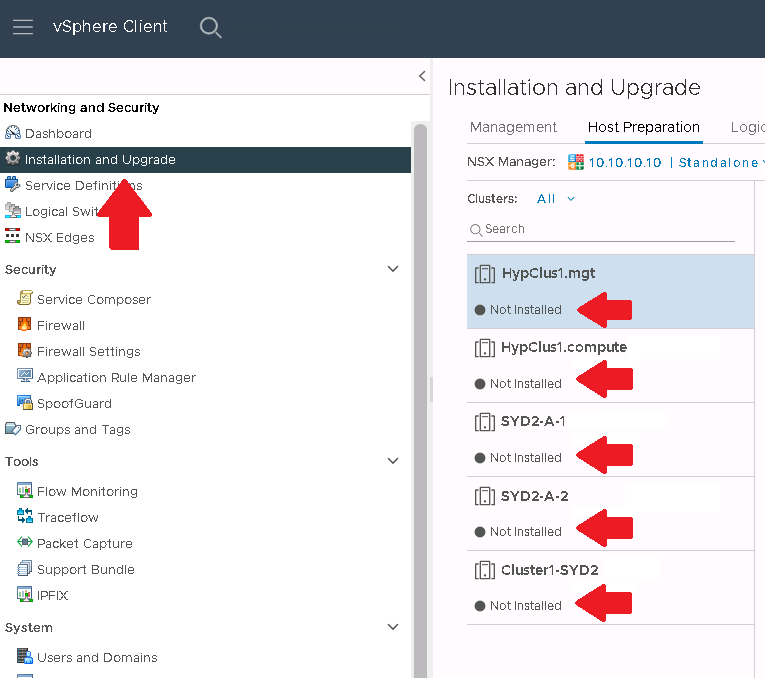Click the NSX Manager icon beside 10.10.10.10
Viewport: 765px width, 678px height.
point(576,162)
